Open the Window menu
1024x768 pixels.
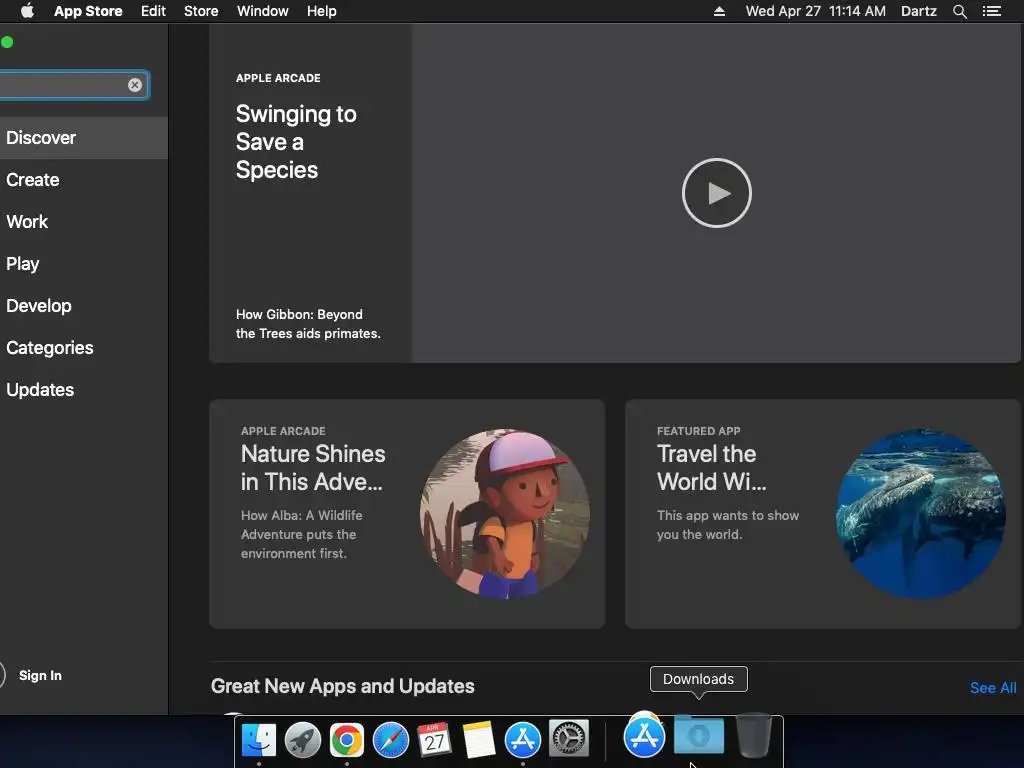(263, 11)
